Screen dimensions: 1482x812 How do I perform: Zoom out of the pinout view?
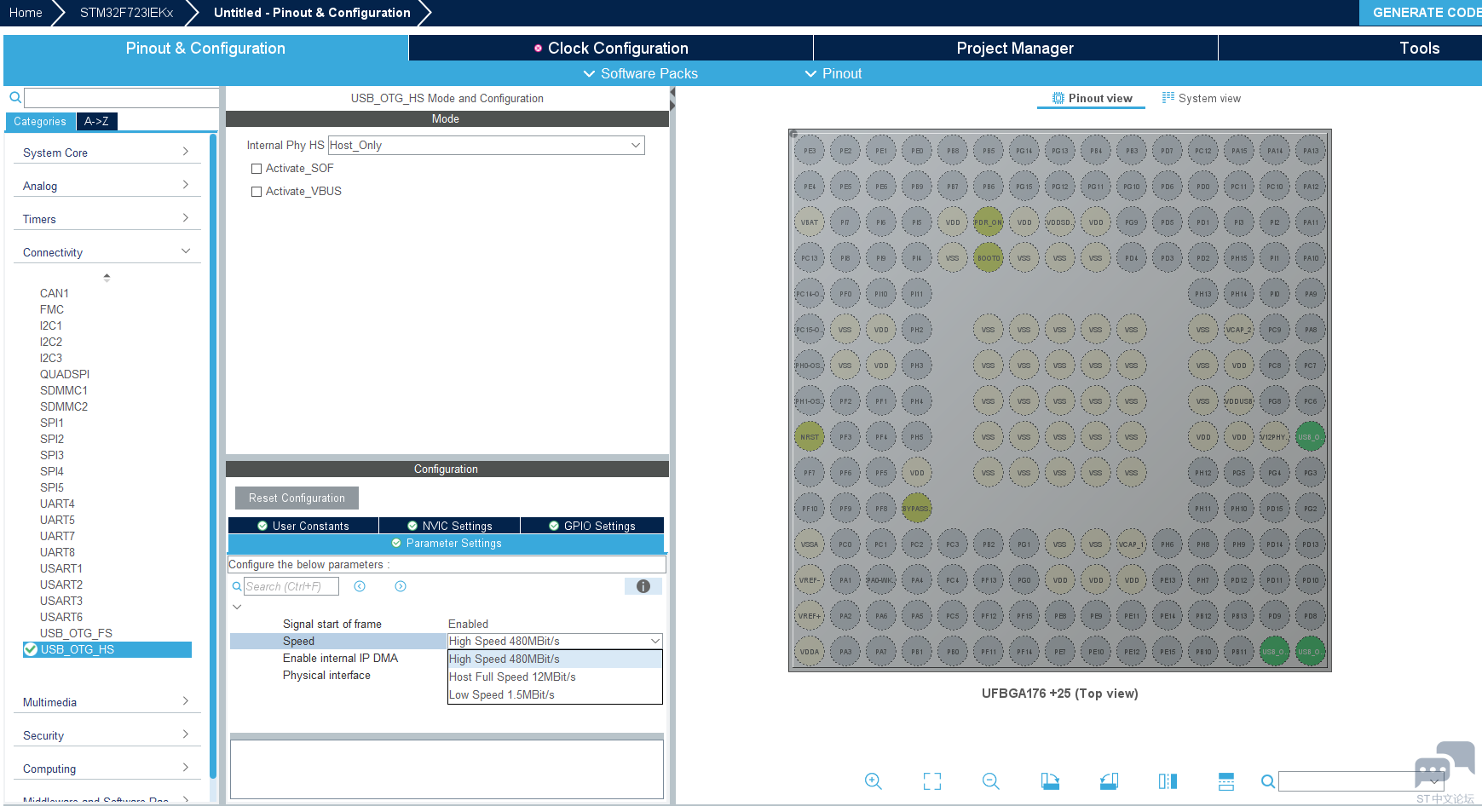click(x=990, y=780)
